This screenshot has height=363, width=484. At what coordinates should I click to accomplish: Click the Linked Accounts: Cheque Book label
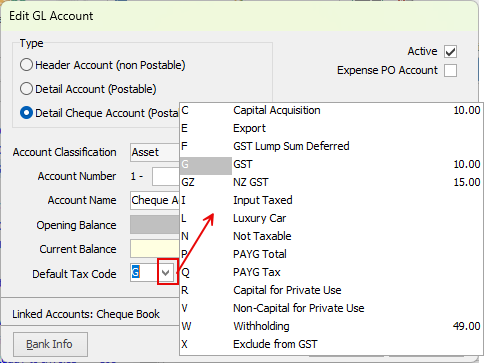point(86,314)
